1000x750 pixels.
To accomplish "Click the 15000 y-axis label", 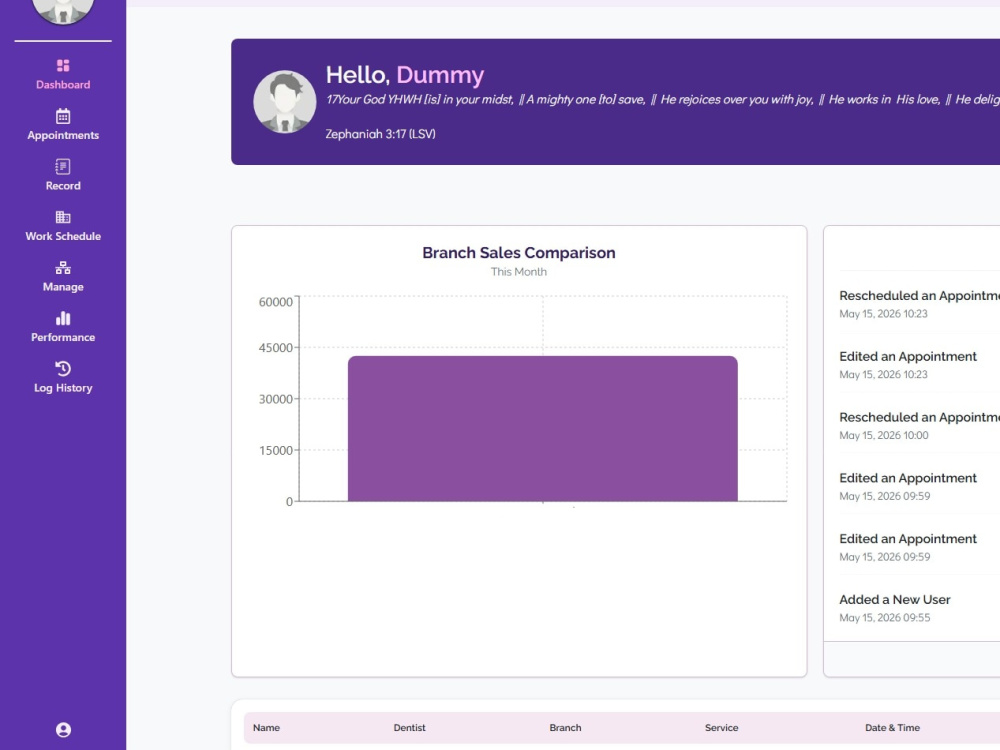I will pyautogui.click(x=276, y=450).
